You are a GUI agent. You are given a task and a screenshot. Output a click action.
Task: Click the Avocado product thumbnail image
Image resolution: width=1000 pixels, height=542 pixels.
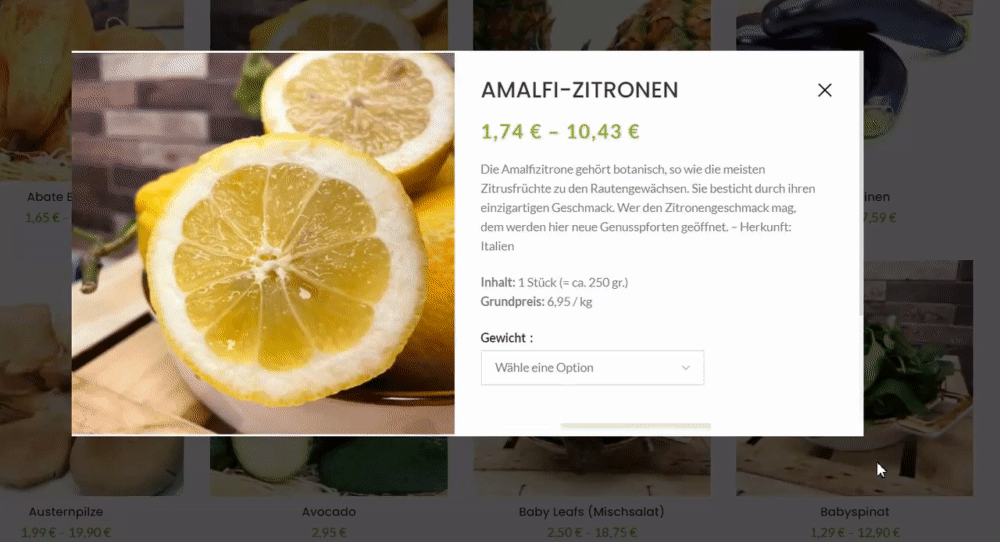(329, 466)
